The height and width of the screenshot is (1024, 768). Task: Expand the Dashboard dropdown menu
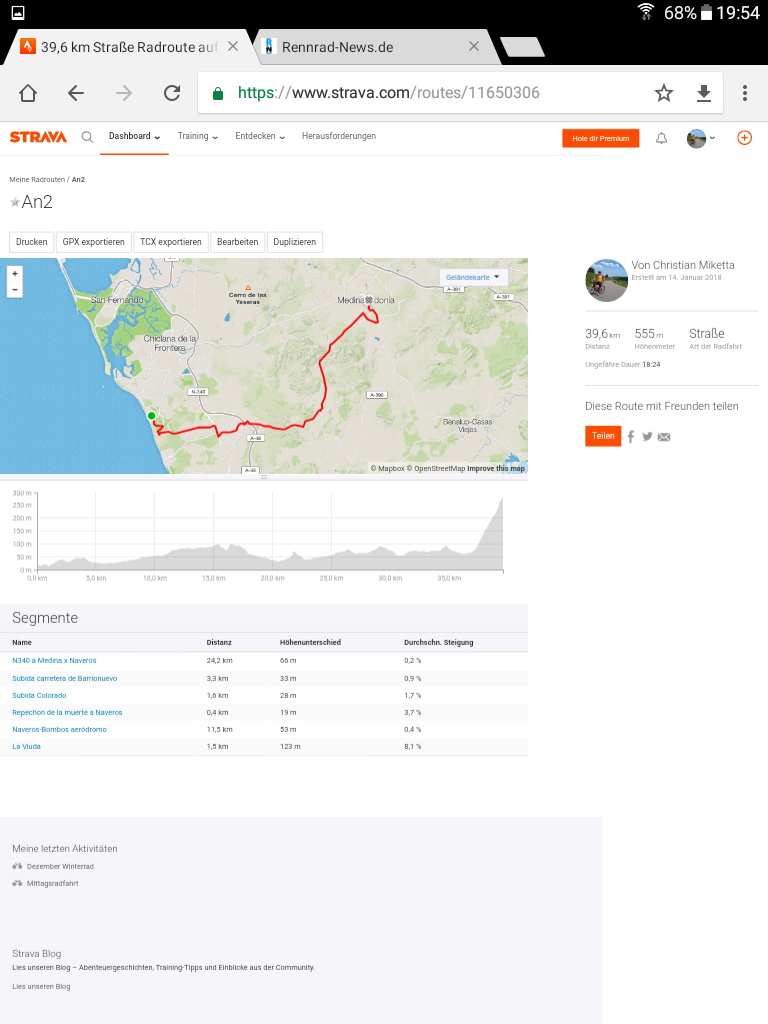coord(134,137)
